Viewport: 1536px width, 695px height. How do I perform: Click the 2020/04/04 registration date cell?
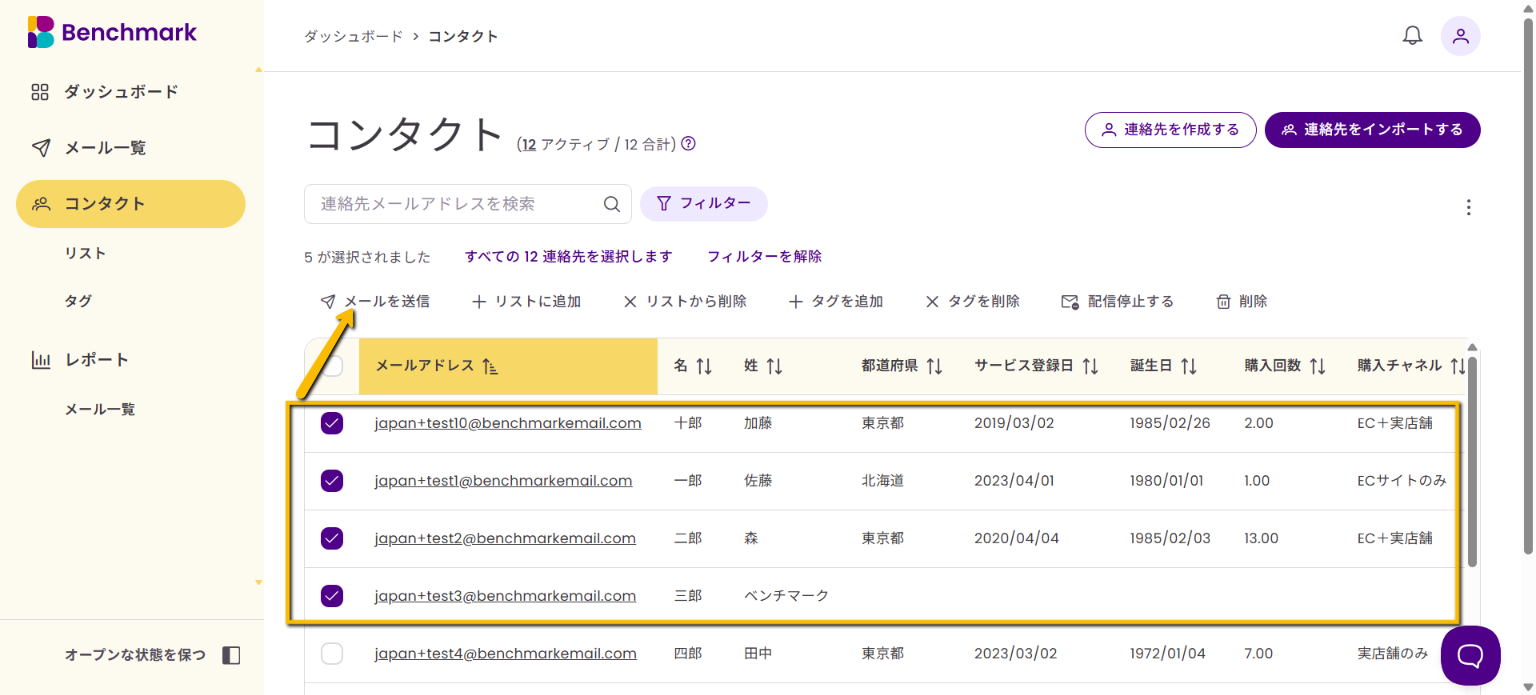click(x=1014, y=538)
